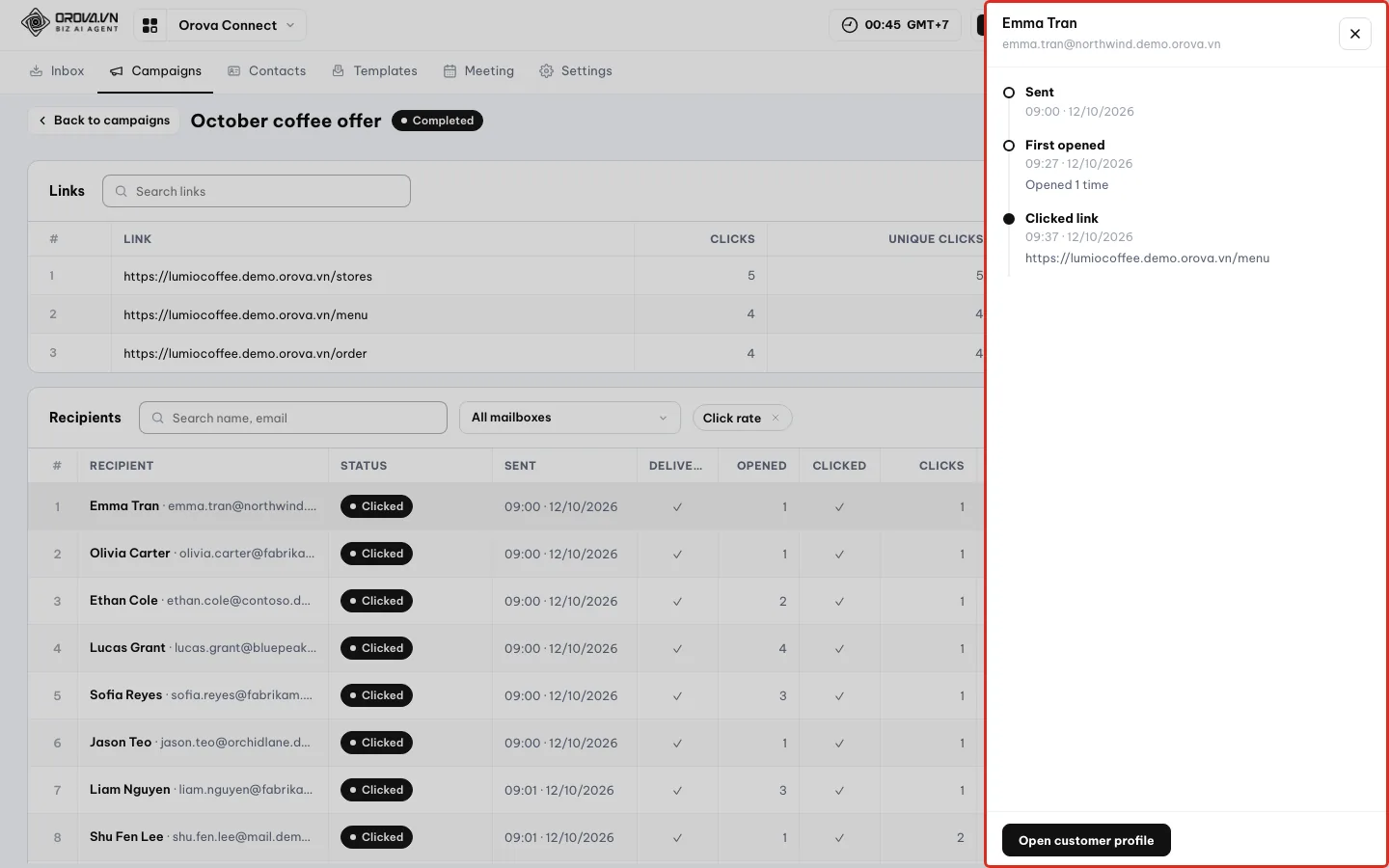Image resolution: width=1389 pixels, height=868 pixels.
Task: Click Back to campaigns button
Action: click(x=103, y=121)
